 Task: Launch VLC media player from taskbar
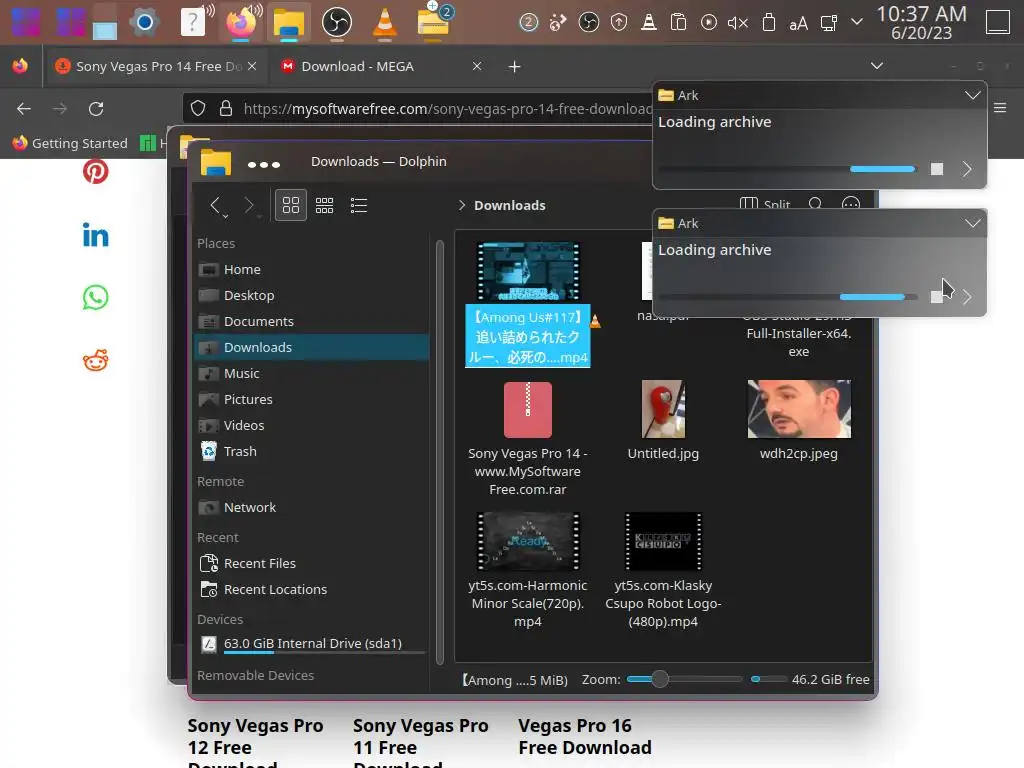385,23
